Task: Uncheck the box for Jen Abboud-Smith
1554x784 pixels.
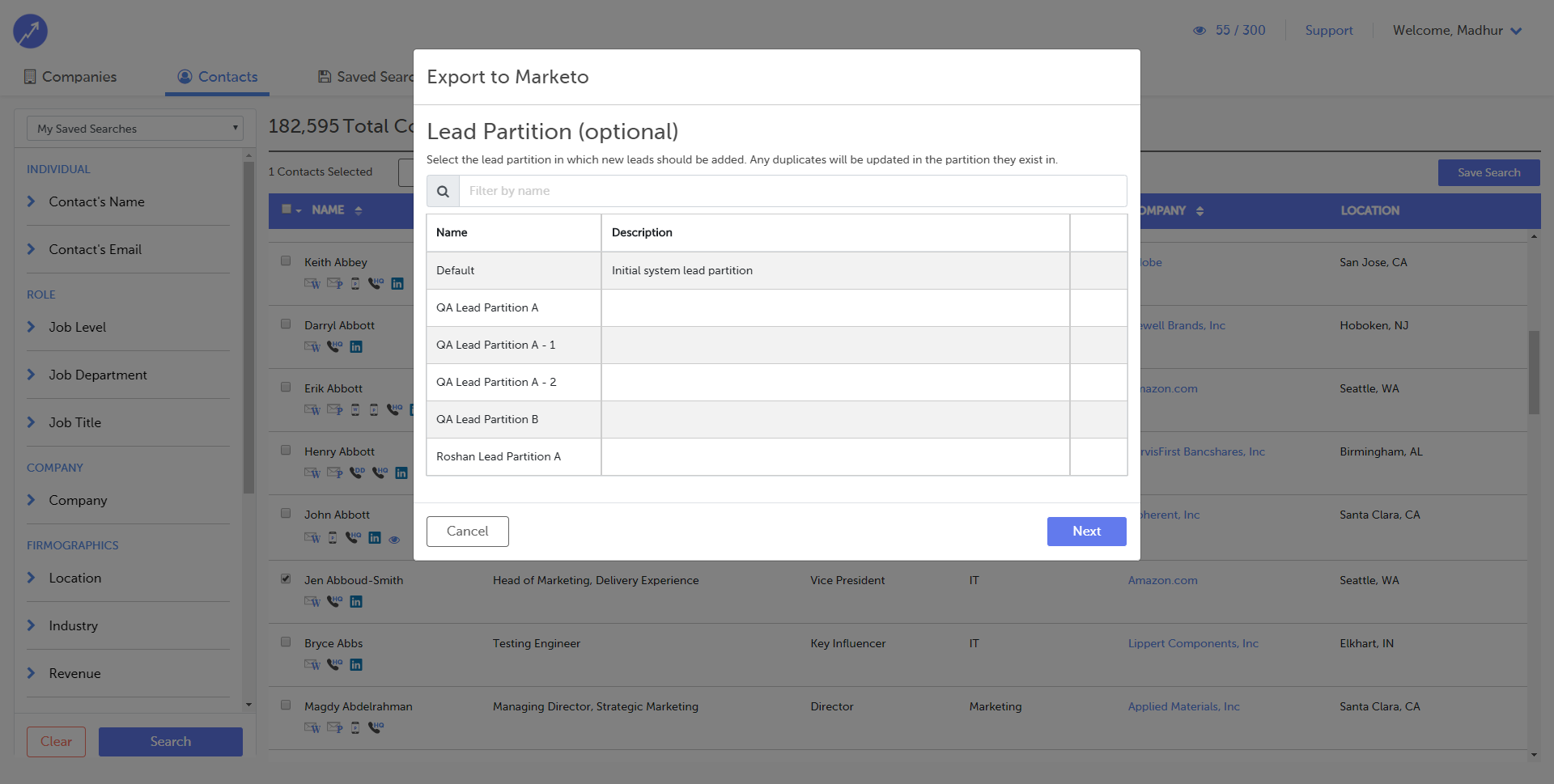Action: pyautogui.click(x=286, y=578)
